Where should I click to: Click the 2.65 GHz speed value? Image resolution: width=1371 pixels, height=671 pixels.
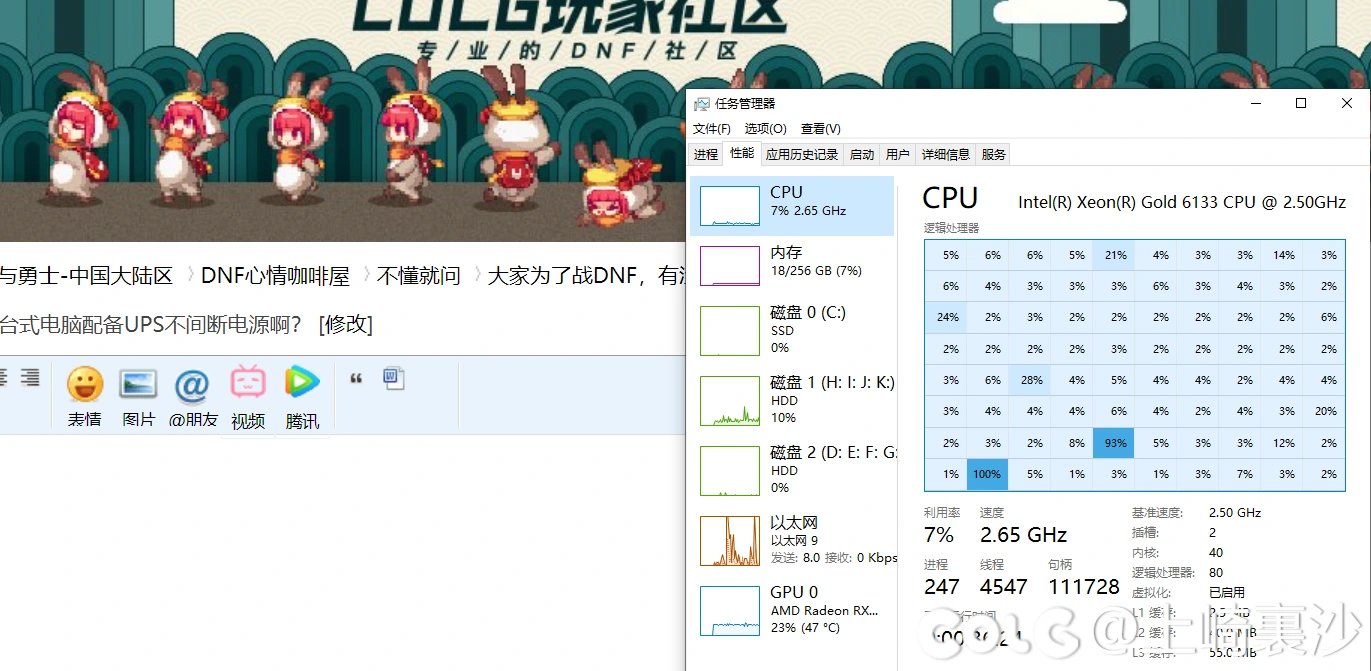[1023, 535]
